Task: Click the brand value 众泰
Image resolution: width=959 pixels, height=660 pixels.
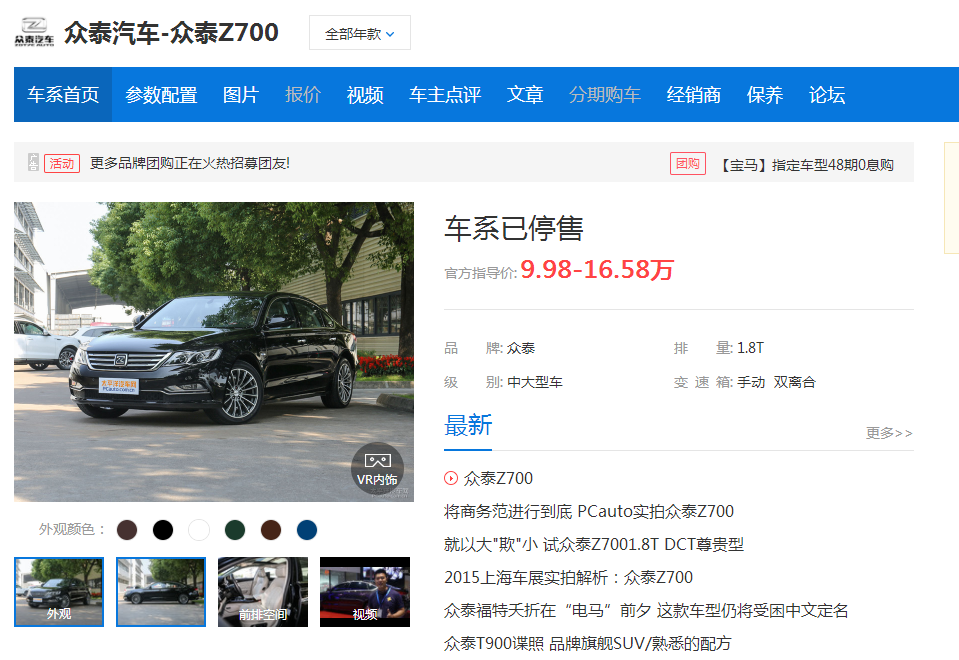Action: coord(521,348)
